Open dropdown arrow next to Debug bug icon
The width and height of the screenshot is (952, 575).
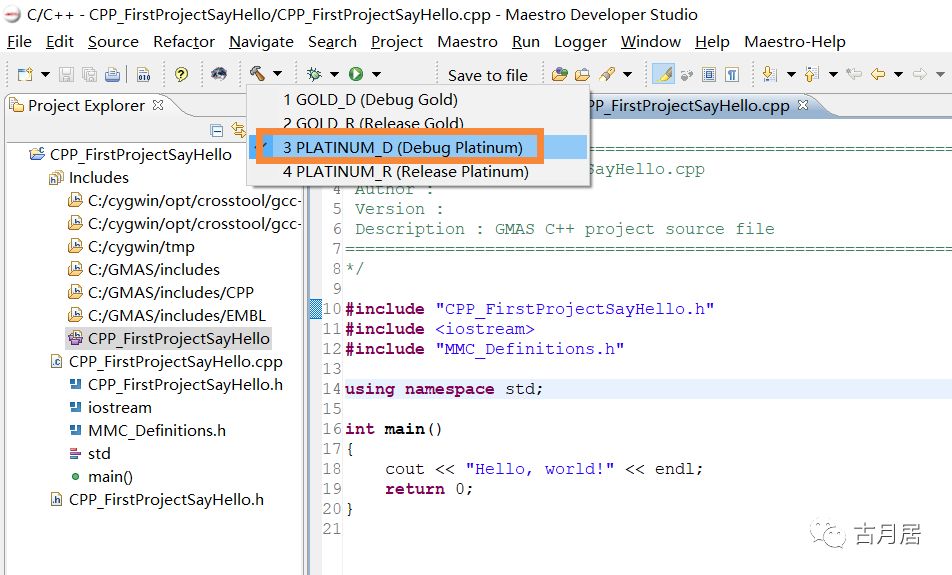pos(334,74)
